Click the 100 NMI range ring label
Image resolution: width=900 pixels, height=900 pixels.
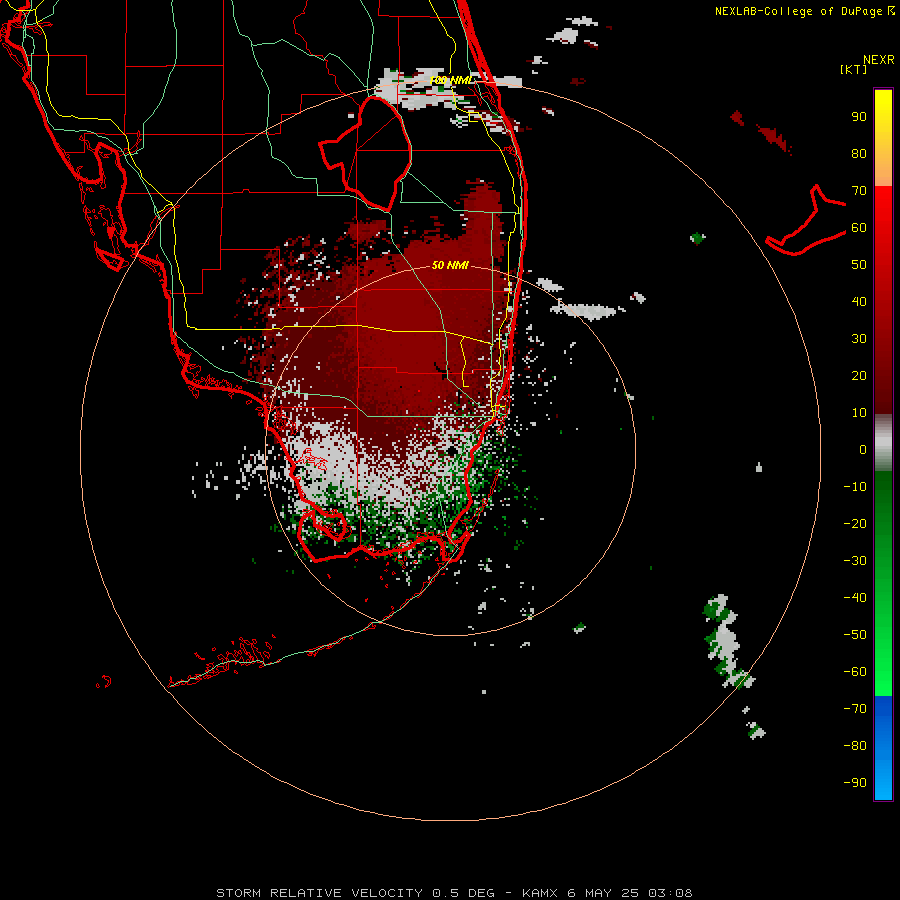point(451,80)
